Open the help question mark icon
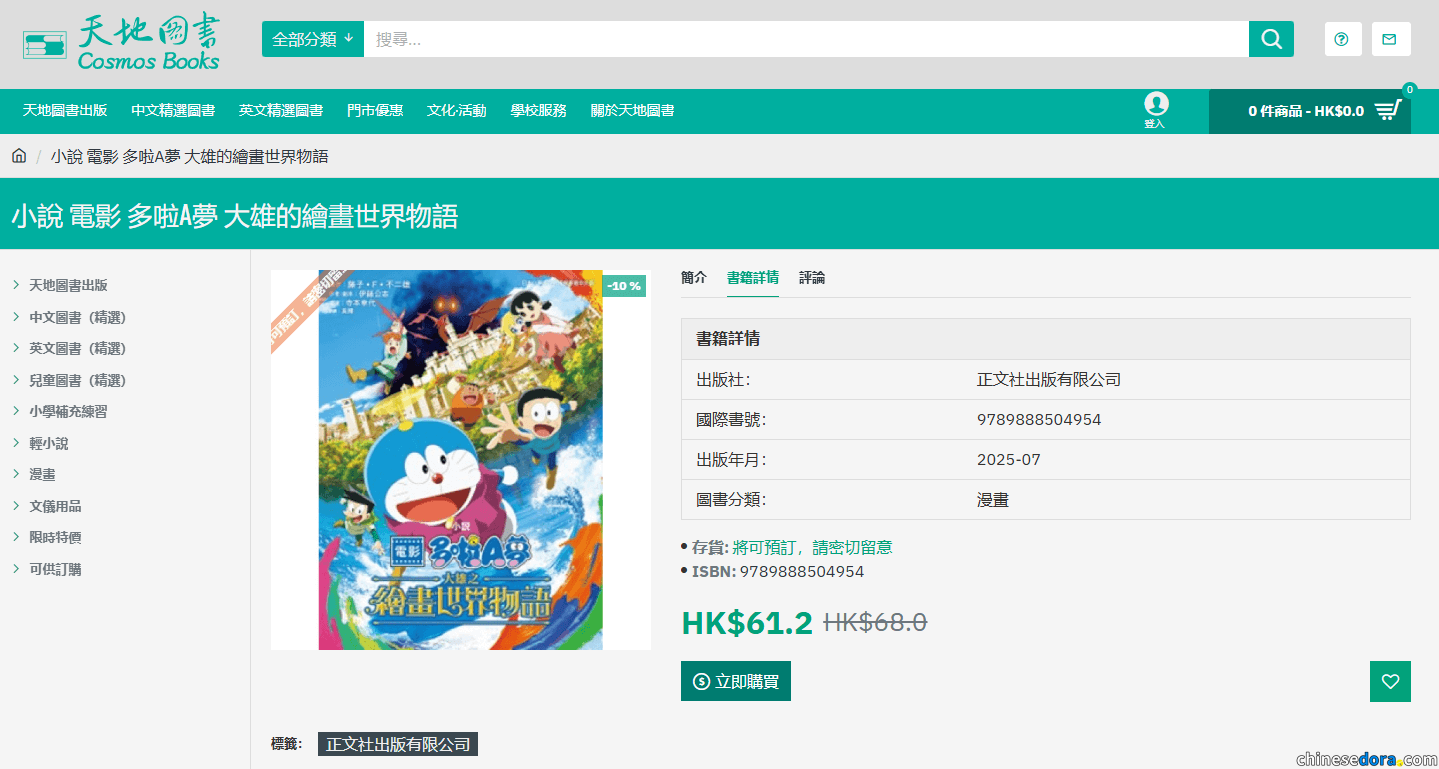This screenshot has width=1439, height=769. coord(1342,39)
